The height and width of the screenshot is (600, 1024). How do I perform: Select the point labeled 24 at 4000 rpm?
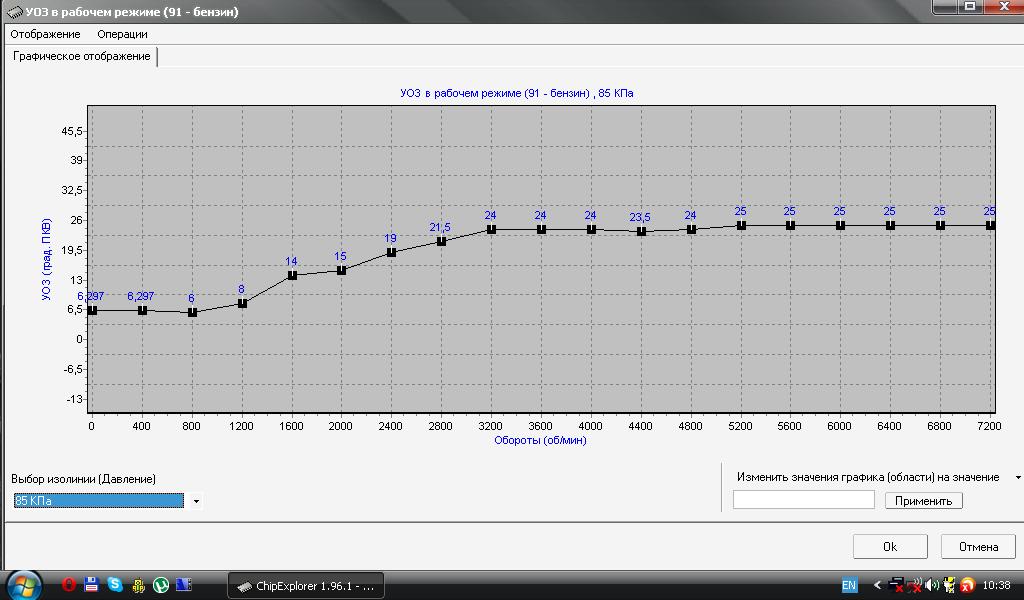[x=591, y=230]
